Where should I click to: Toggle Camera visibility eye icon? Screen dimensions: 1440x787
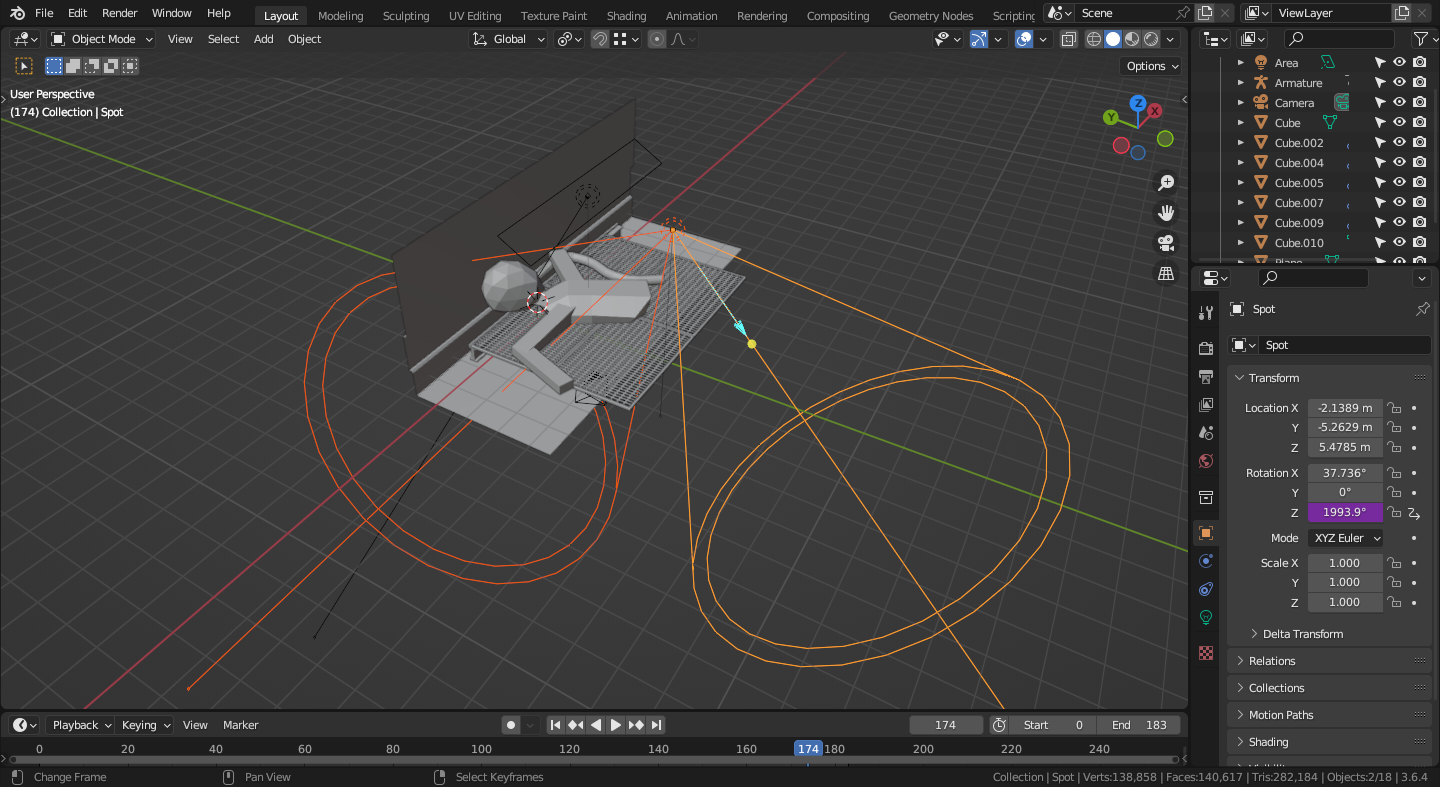point(1400,102)
